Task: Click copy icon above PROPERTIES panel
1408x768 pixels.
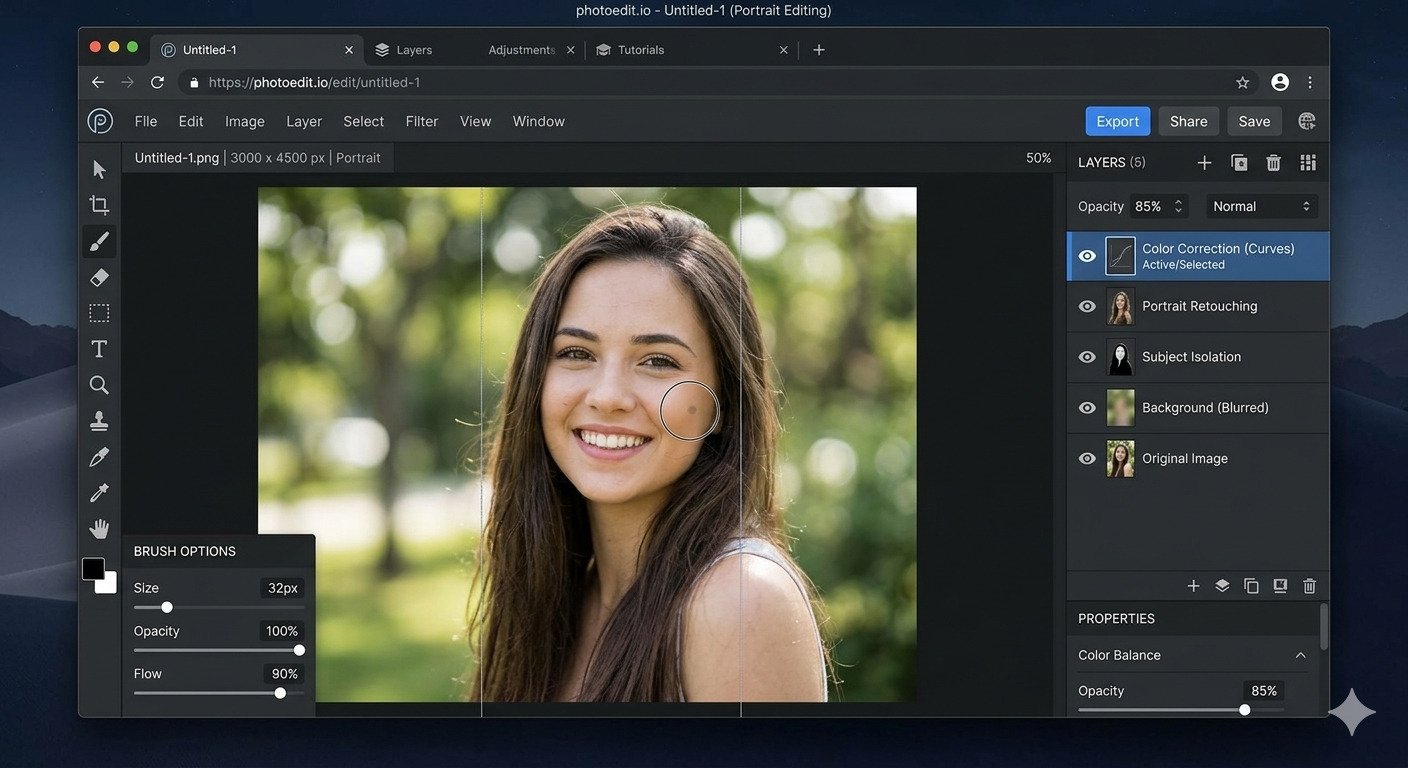Action: [1251, 586]
